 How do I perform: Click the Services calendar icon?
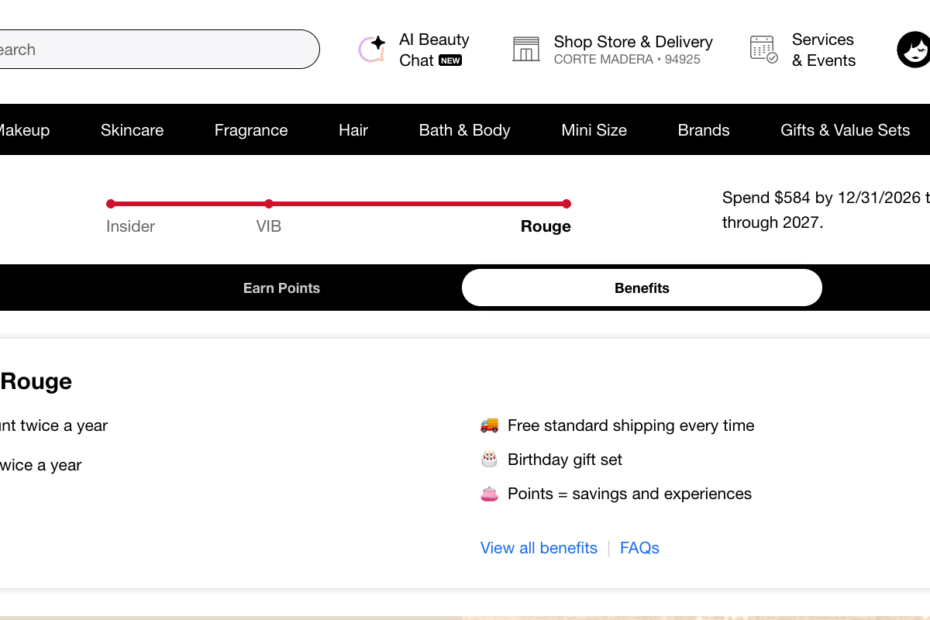coord(763,49)
